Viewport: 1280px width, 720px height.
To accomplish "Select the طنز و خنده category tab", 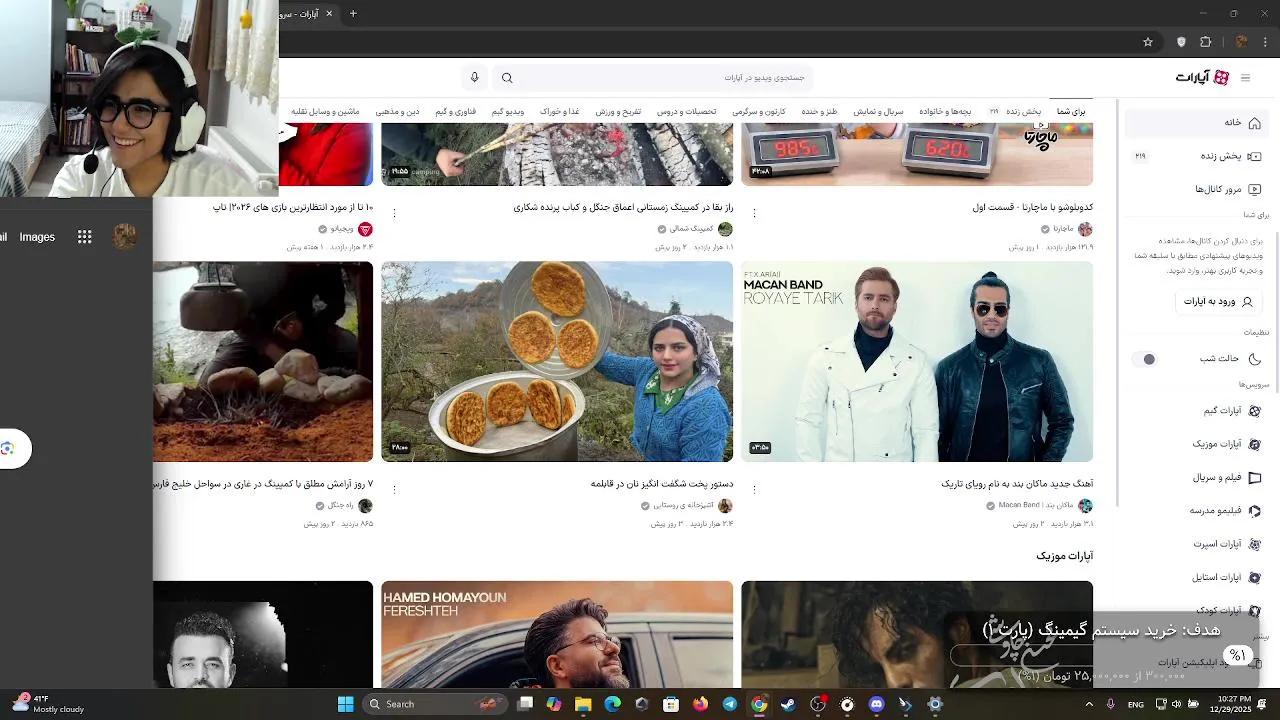I will 819,111.
